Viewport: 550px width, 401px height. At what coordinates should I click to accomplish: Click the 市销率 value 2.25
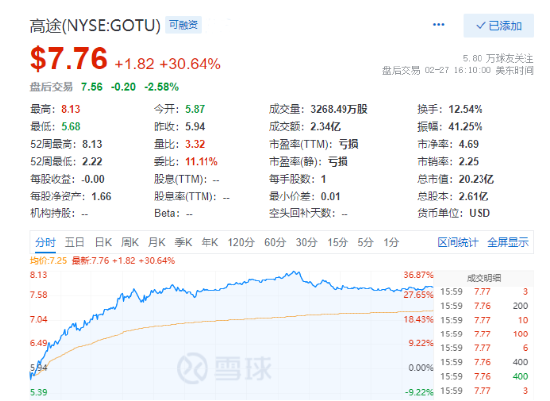click(469, 162)
